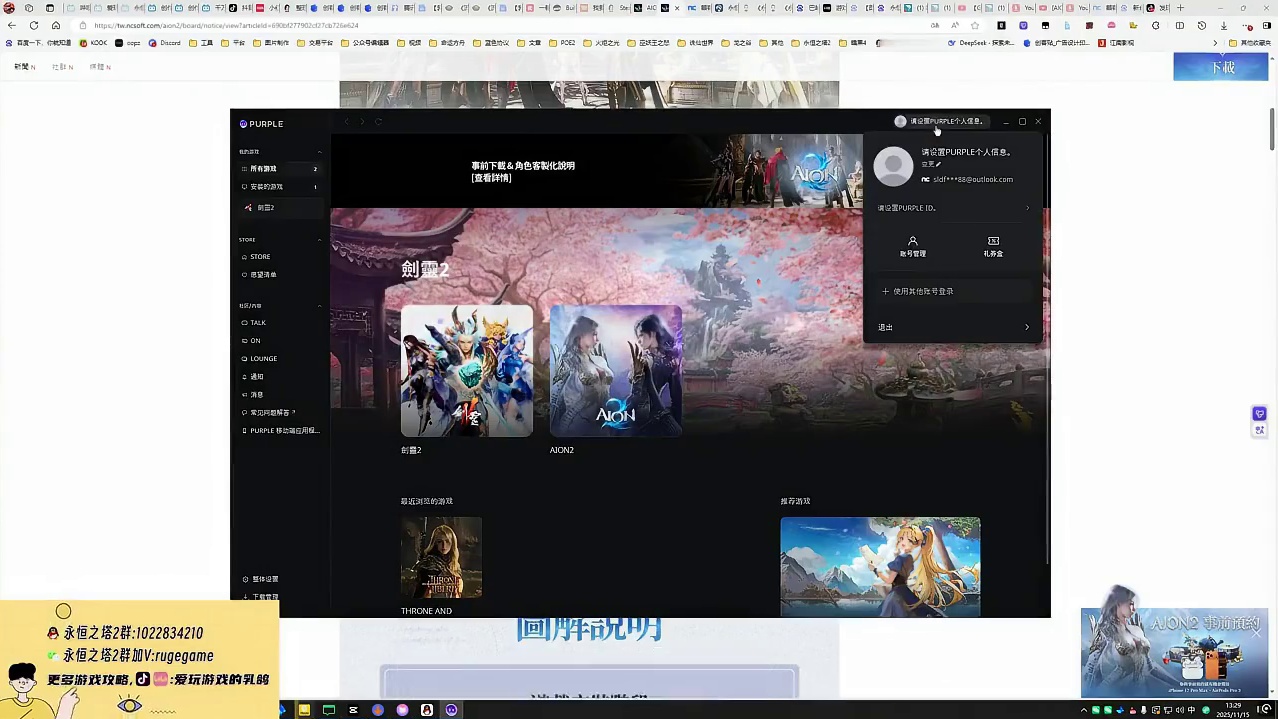Open 请设置PURPLE ID row

click(952, 208)
